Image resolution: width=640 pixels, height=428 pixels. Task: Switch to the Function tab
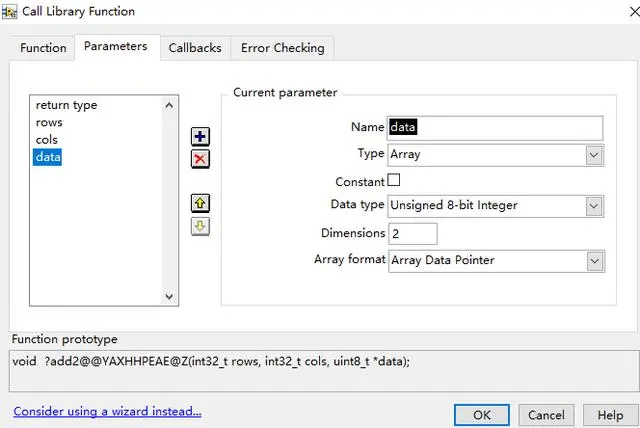43,48
